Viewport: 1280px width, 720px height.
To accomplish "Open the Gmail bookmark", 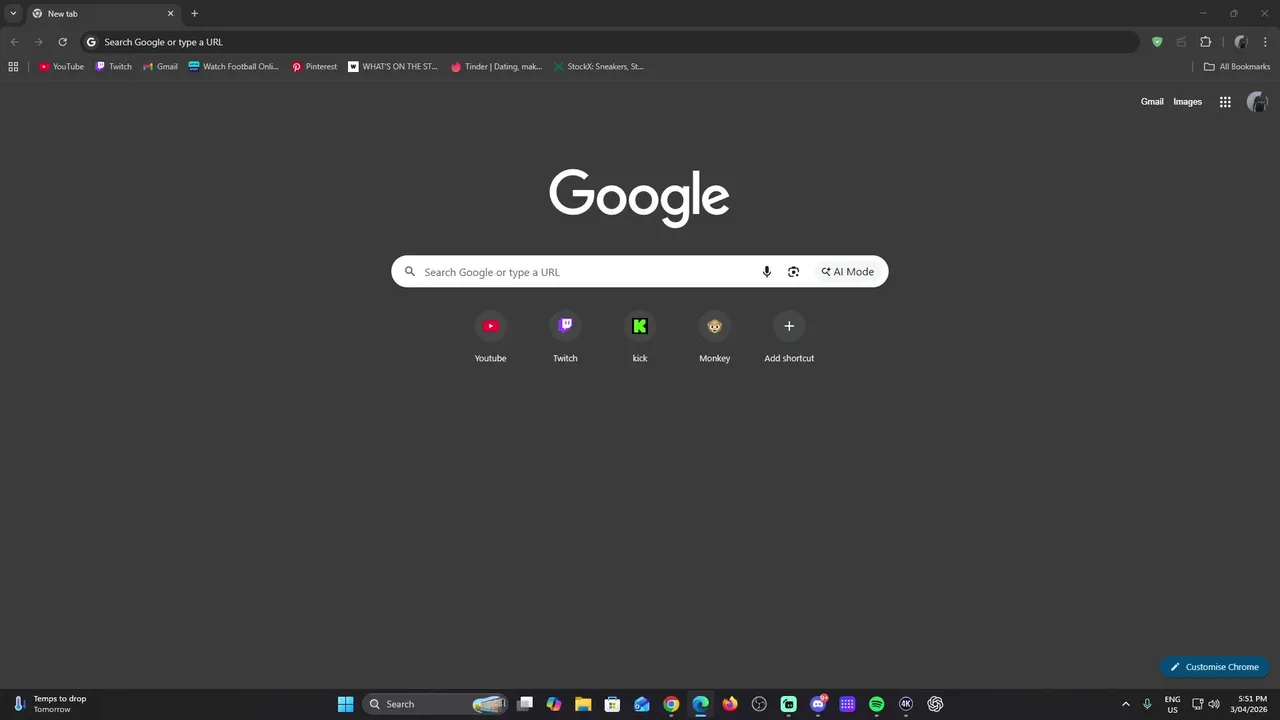I will 160,67.
